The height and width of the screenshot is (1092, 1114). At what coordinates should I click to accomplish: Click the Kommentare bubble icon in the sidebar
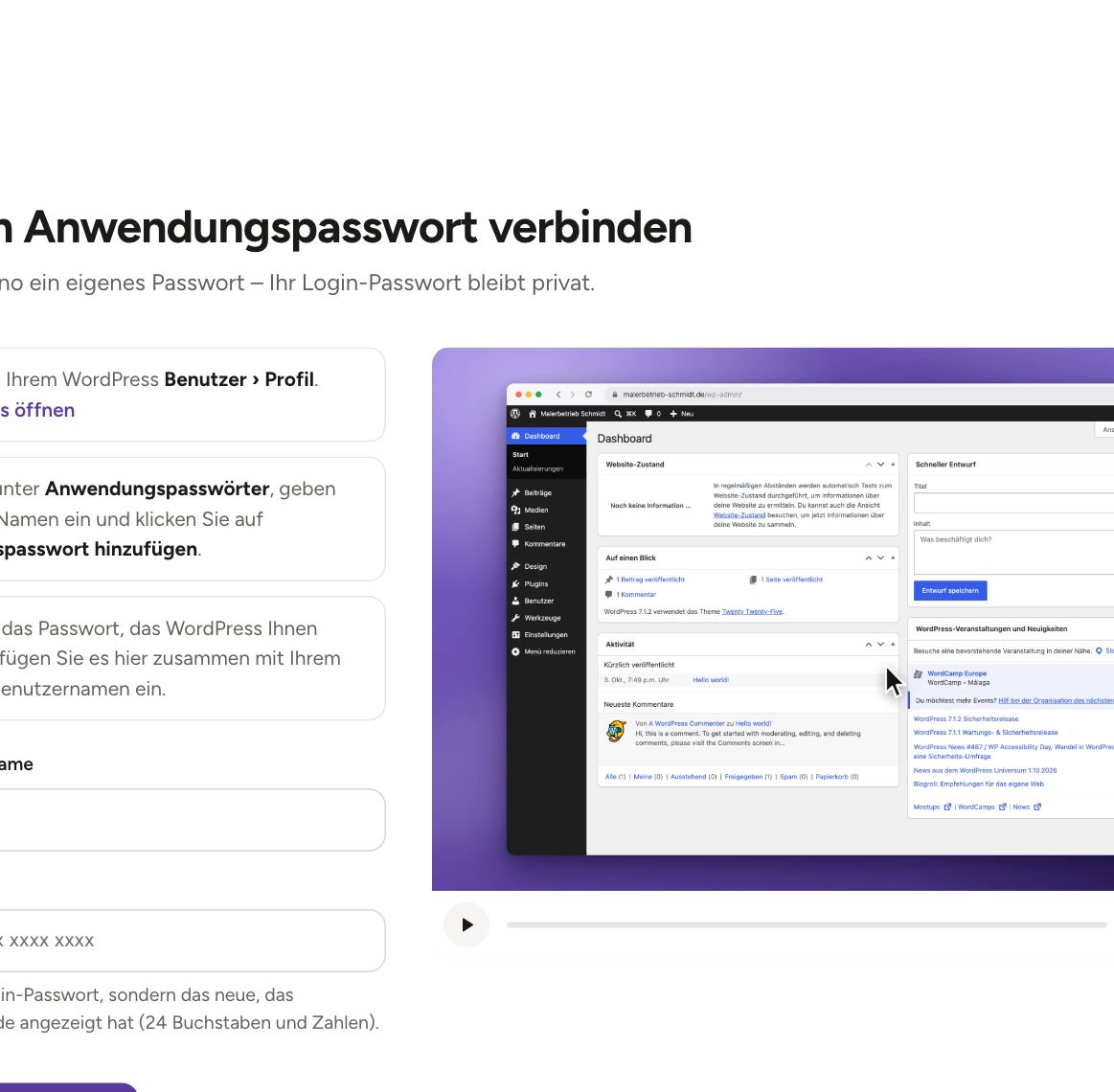tap(515, 543)
